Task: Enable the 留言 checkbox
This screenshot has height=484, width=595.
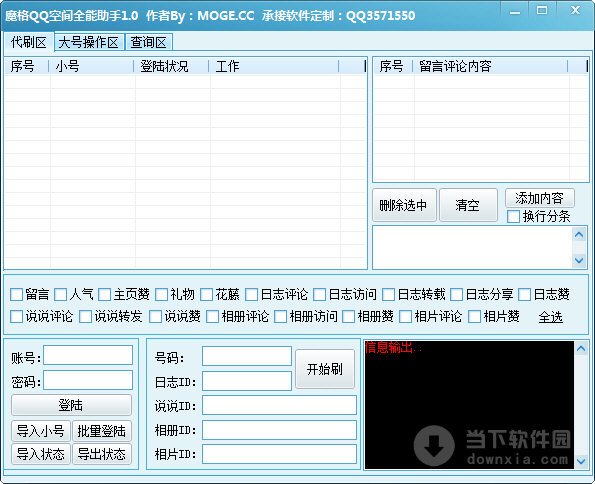Action: pos(16,295)
